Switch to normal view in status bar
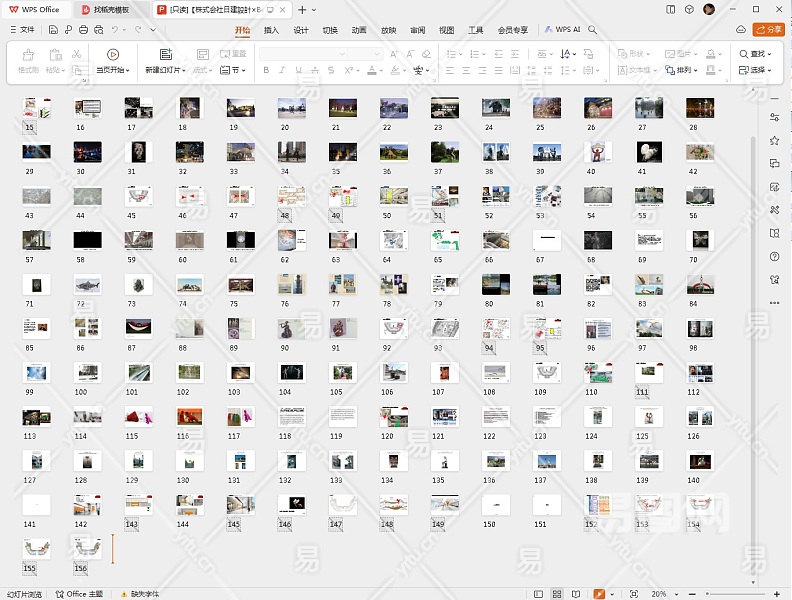This screenshot has width=792, height=600. click(537, 594)
